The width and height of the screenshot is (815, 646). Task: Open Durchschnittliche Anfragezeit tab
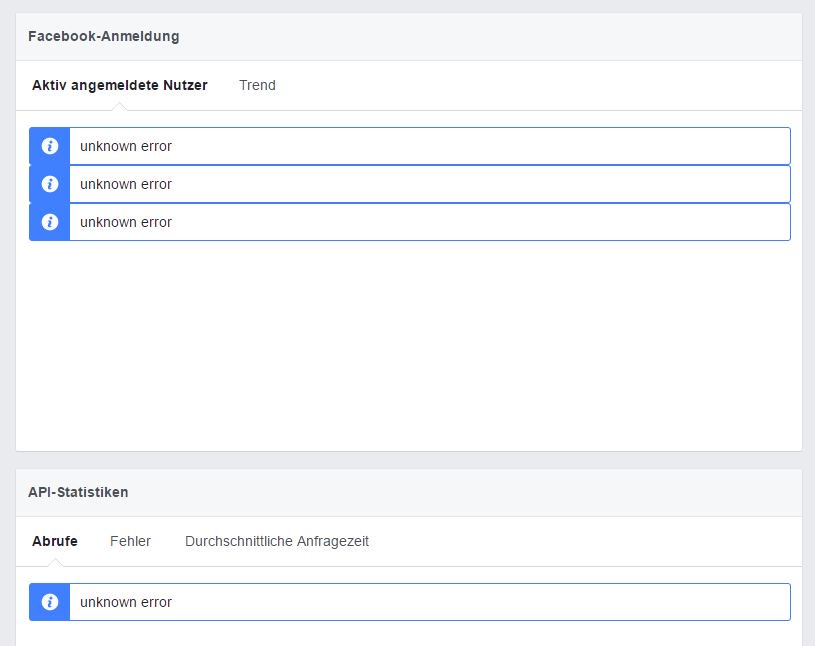[277, 541]
